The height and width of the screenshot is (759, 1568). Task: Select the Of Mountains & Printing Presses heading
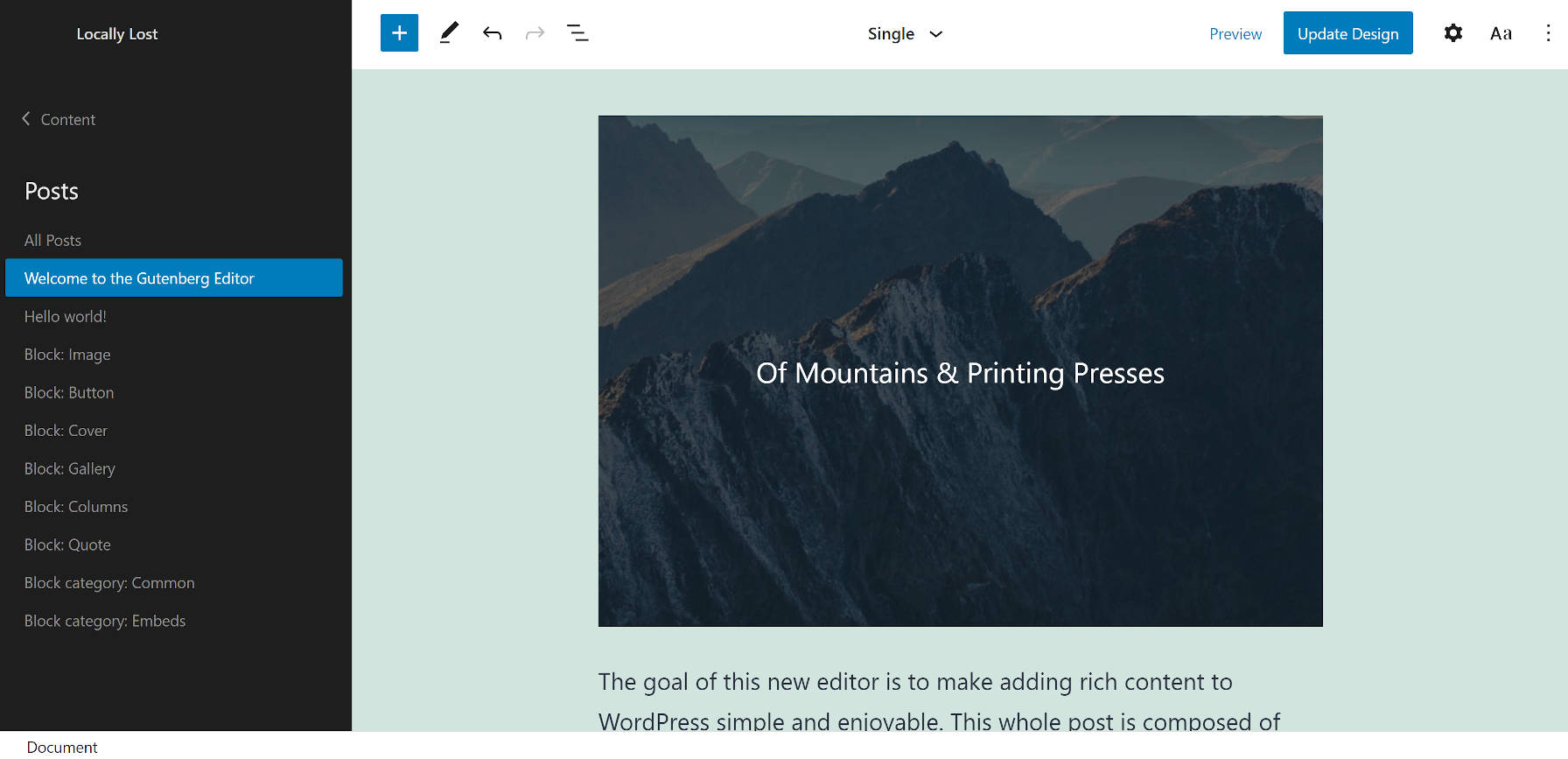pos(960,373)
